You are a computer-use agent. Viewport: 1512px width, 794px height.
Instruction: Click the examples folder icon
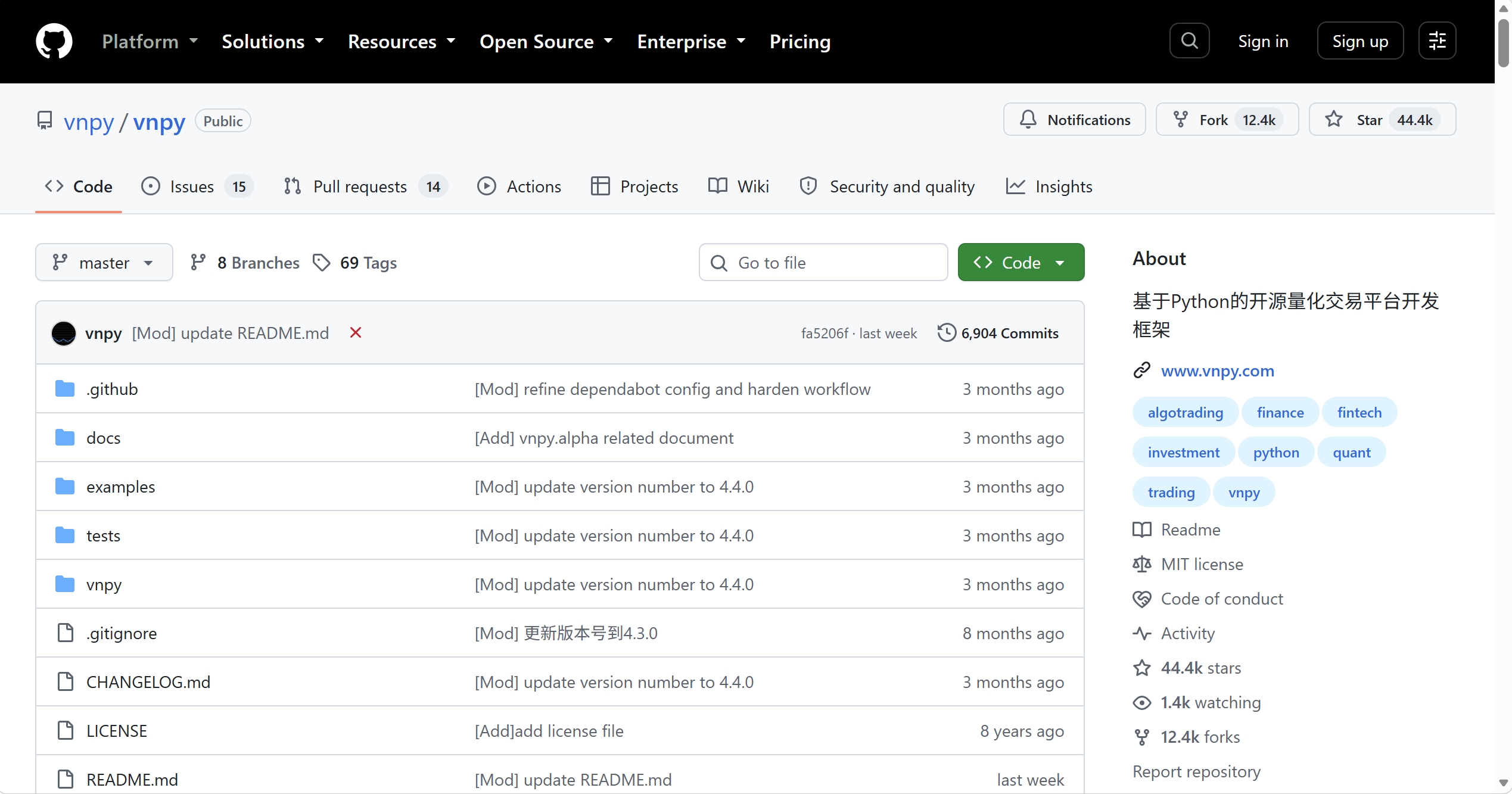(x=65, y=487)
